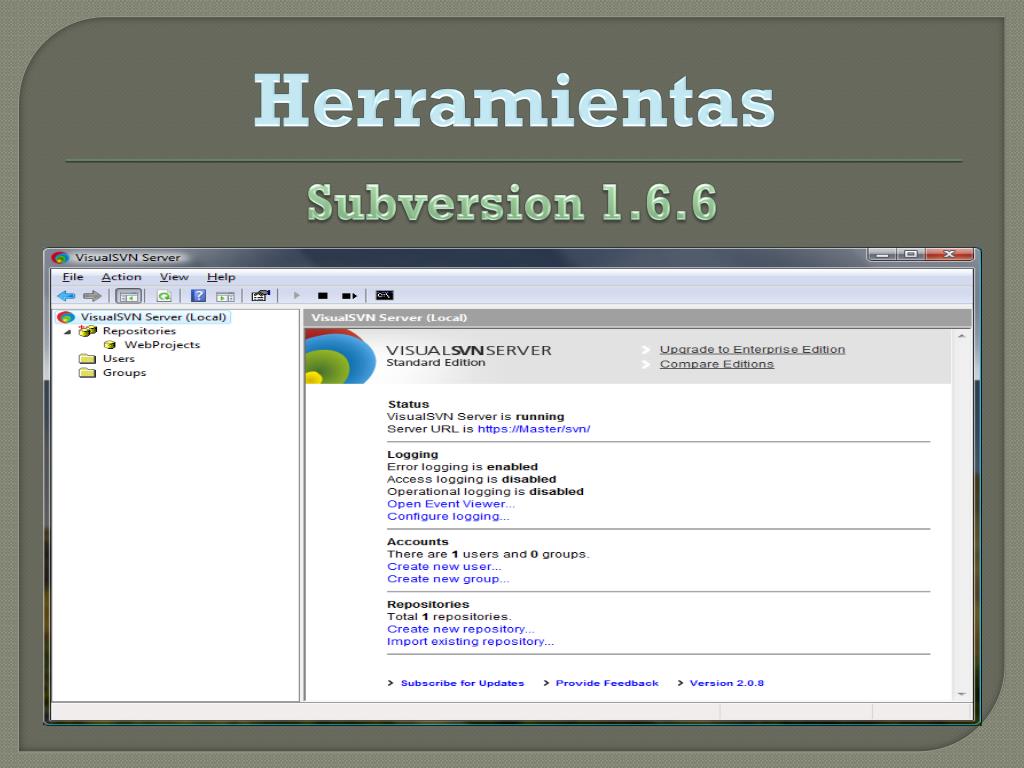Open the File menu
1024x768 pixels.
[72, 277]
